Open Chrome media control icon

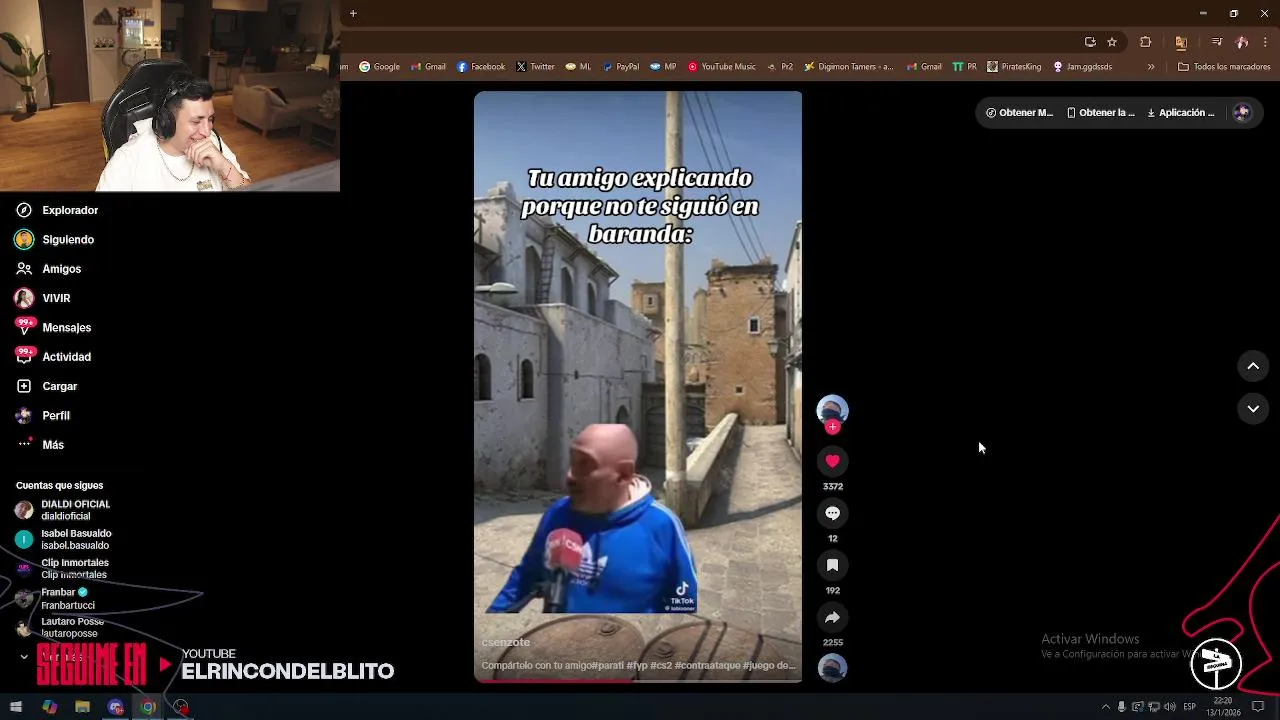(1217, 42)
